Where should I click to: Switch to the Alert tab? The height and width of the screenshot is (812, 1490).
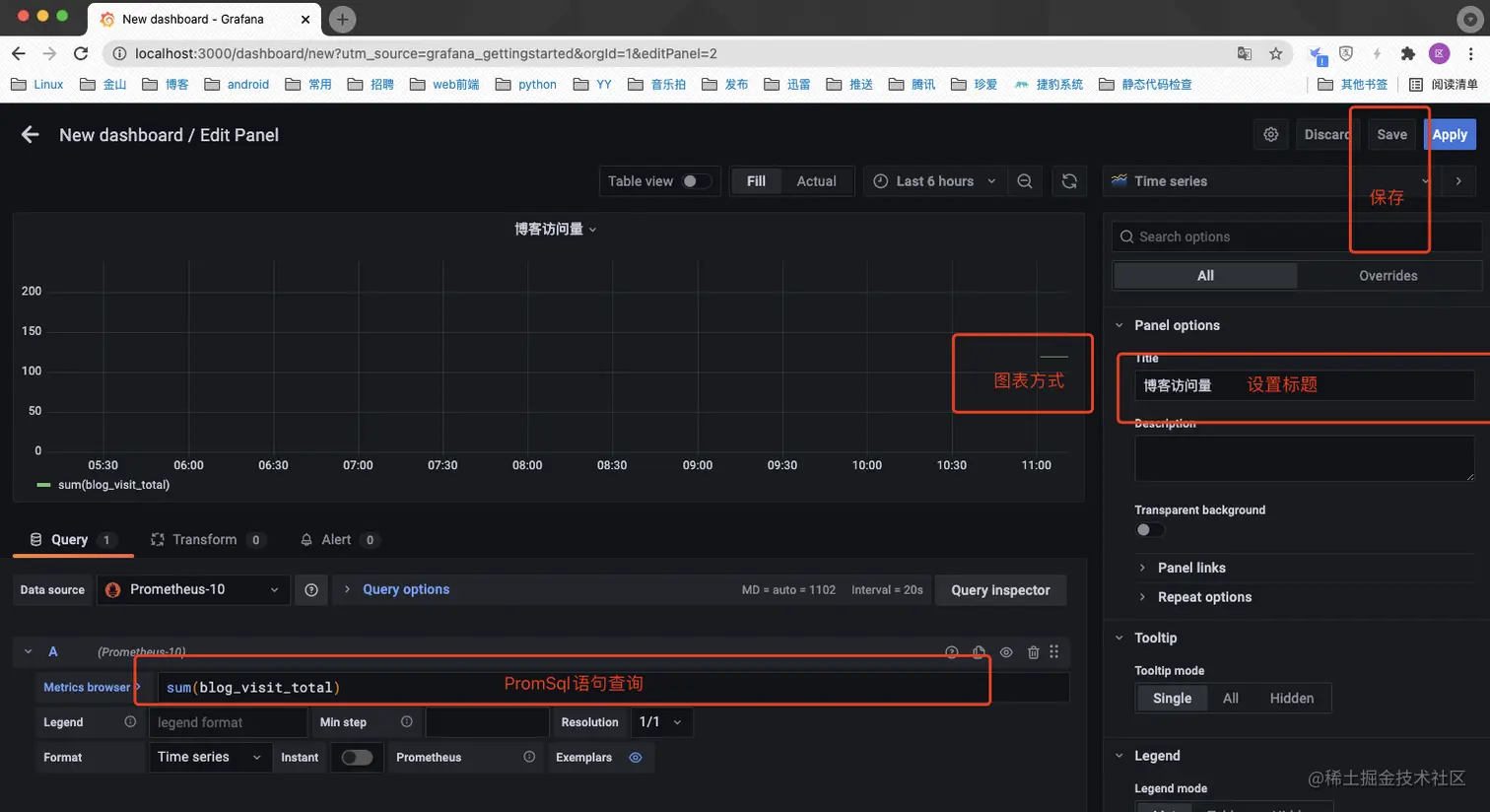pos(339,540)
